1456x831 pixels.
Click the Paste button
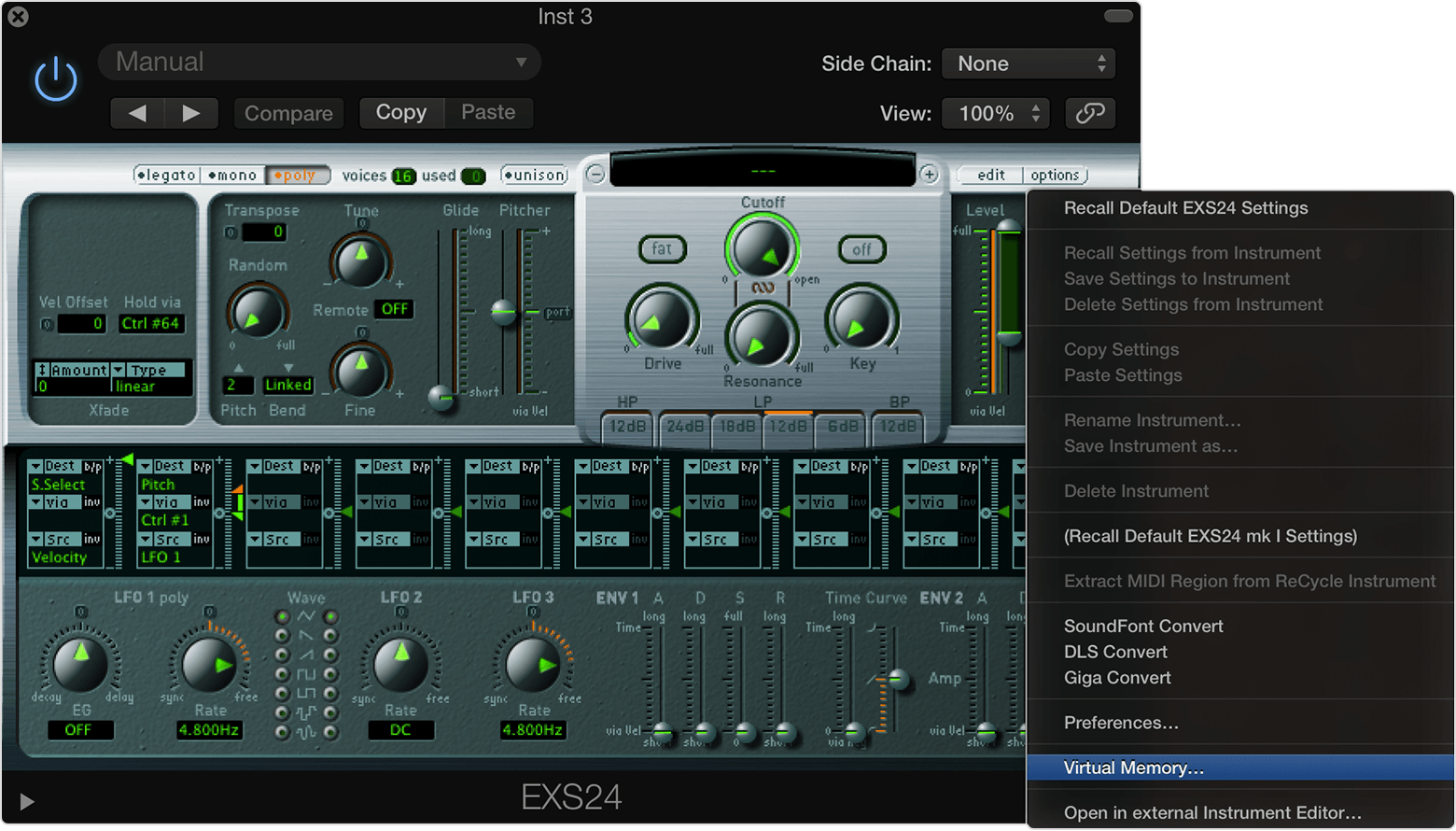(x=488, y=112)
